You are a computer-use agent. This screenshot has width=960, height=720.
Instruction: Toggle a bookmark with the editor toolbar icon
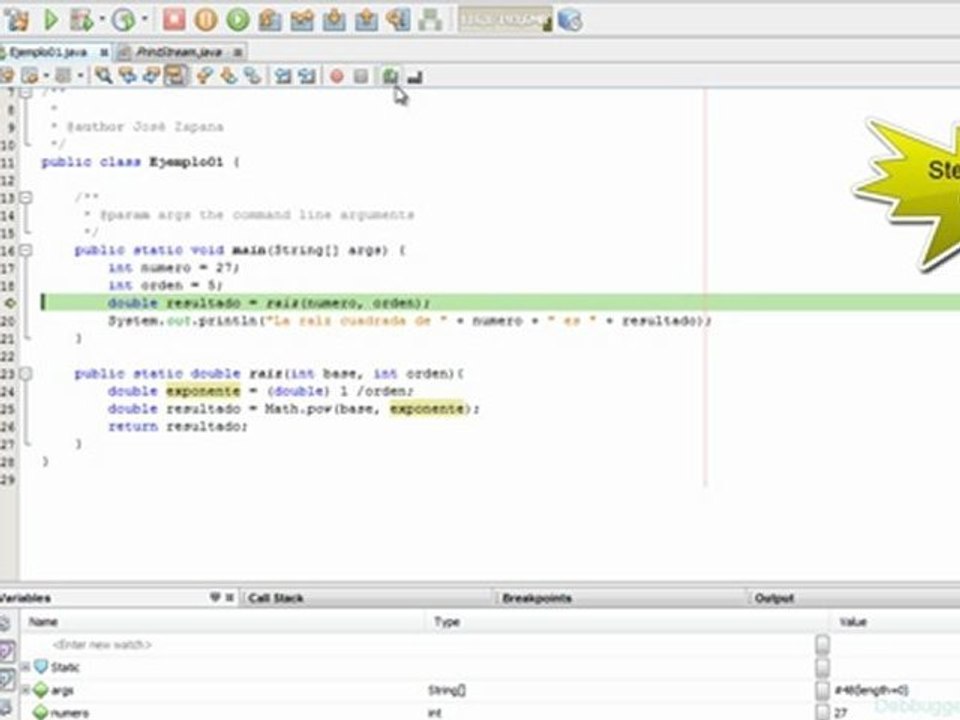coord(252,76)
